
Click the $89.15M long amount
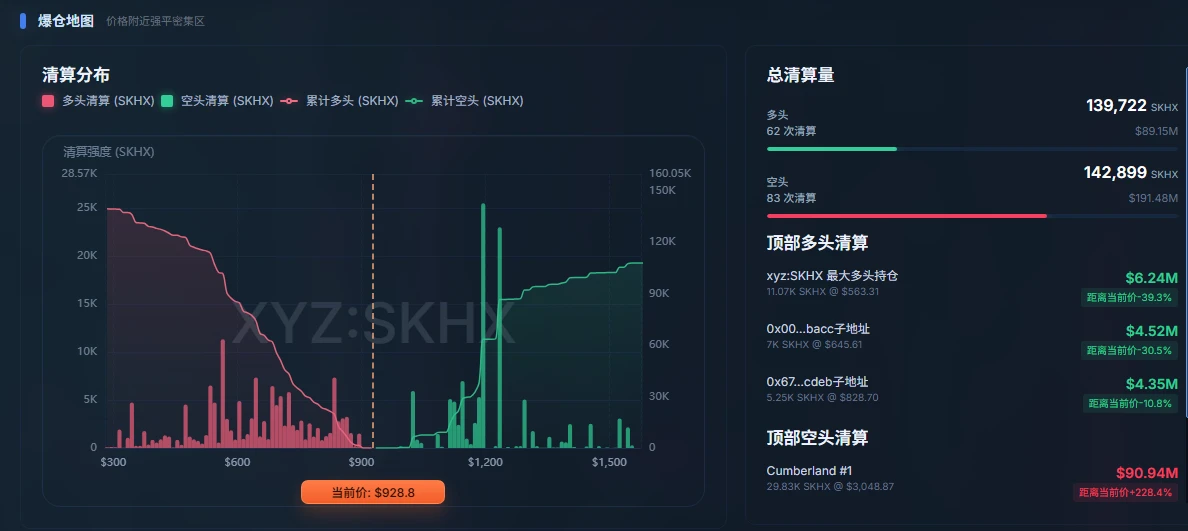1157,131
